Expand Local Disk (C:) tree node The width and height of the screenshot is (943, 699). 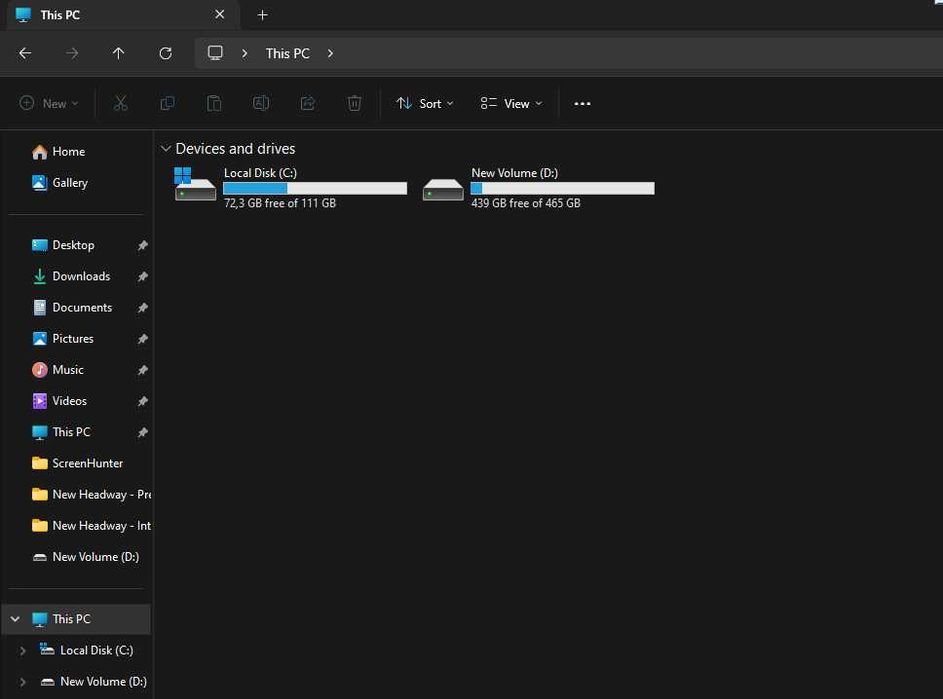click(x=22, y=650)
